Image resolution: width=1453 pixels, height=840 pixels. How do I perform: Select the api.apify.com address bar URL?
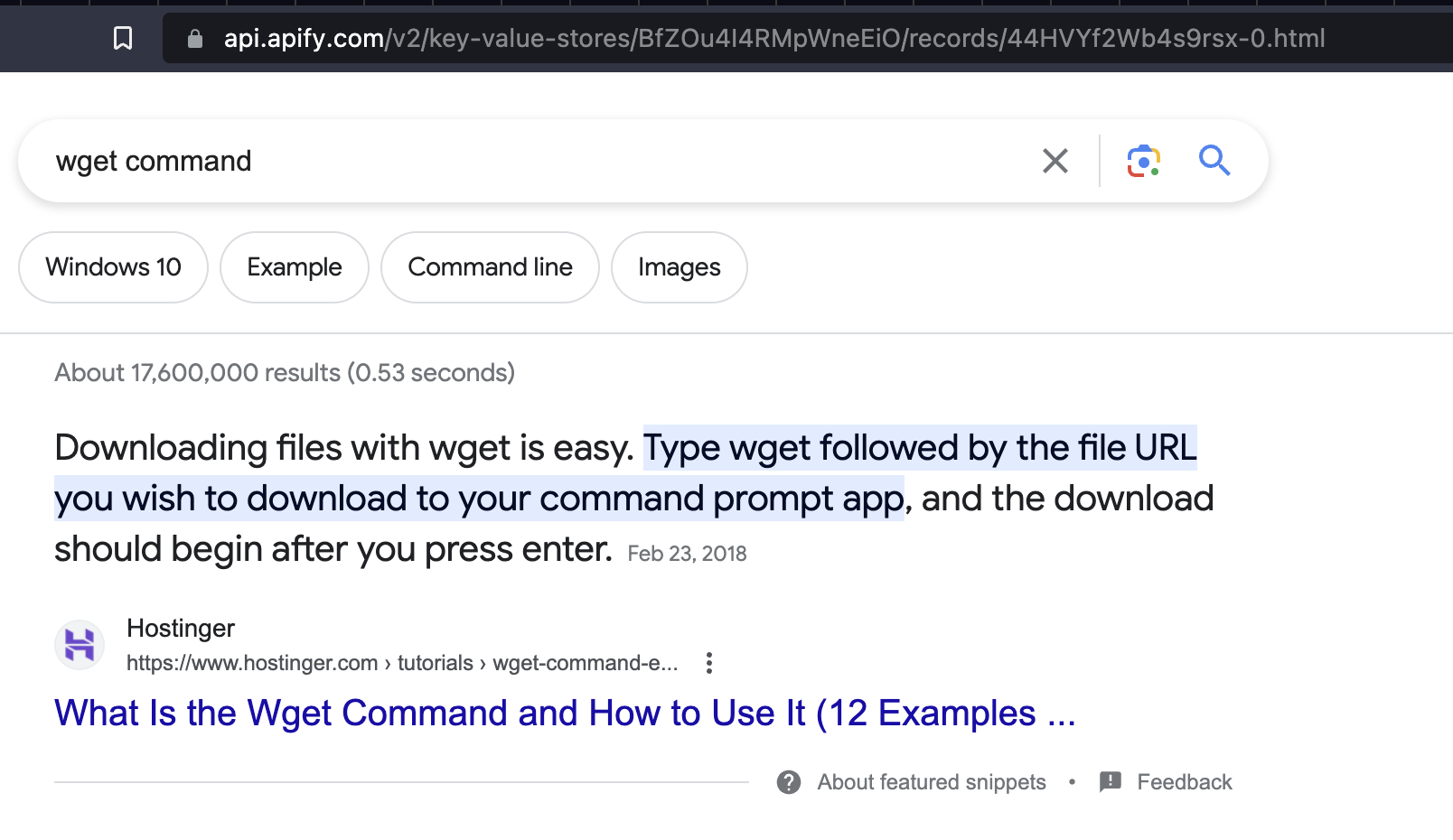click(x=773, y=38)
